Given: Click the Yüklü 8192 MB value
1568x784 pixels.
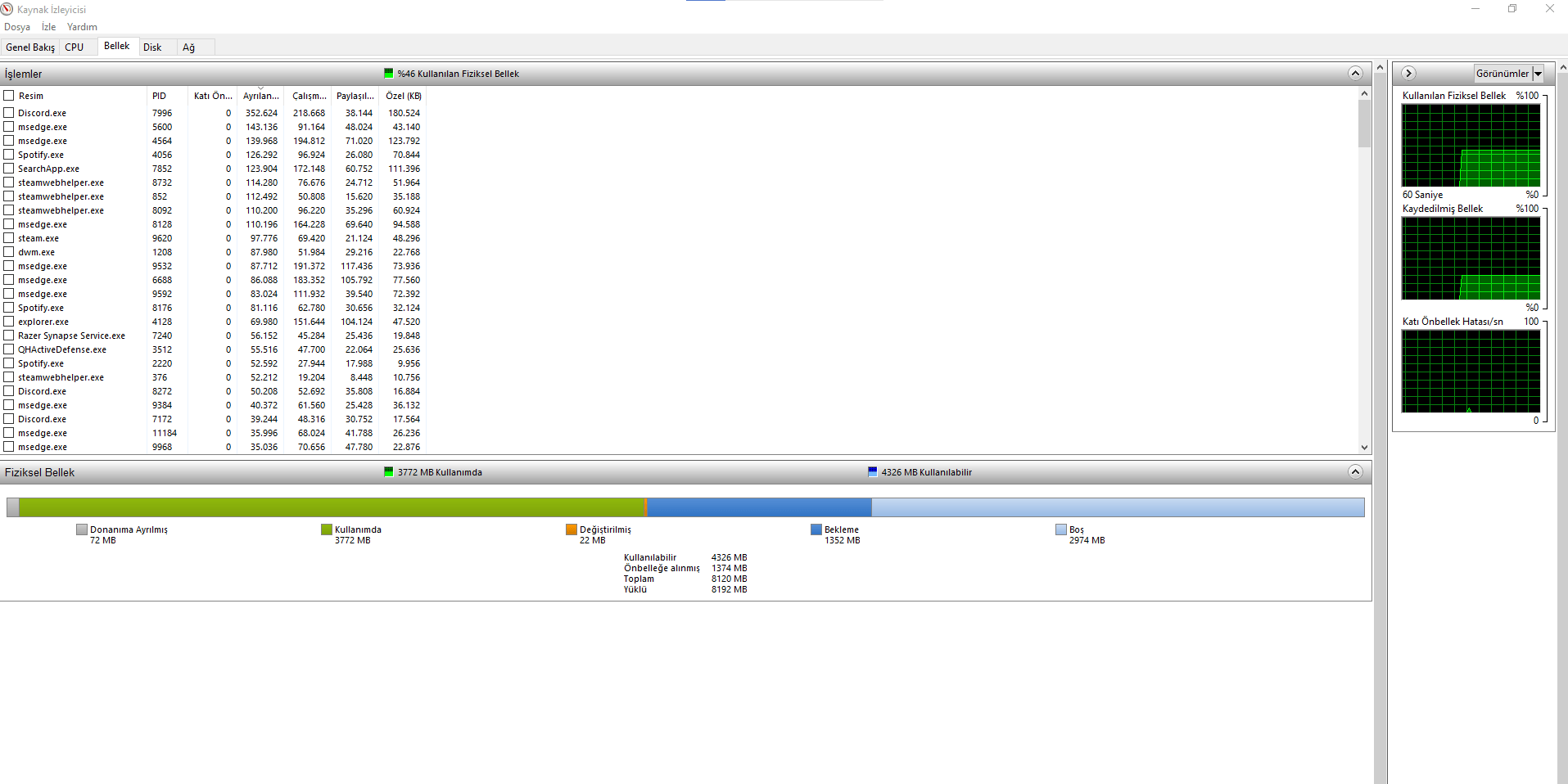Looking at the screenshot, I should tap(729, 589).
